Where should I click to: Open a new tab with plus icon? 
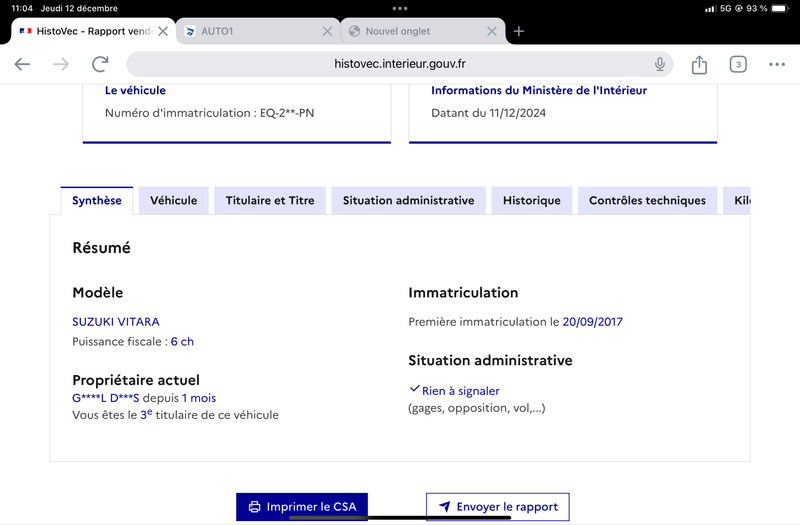(x=518, y=31)
